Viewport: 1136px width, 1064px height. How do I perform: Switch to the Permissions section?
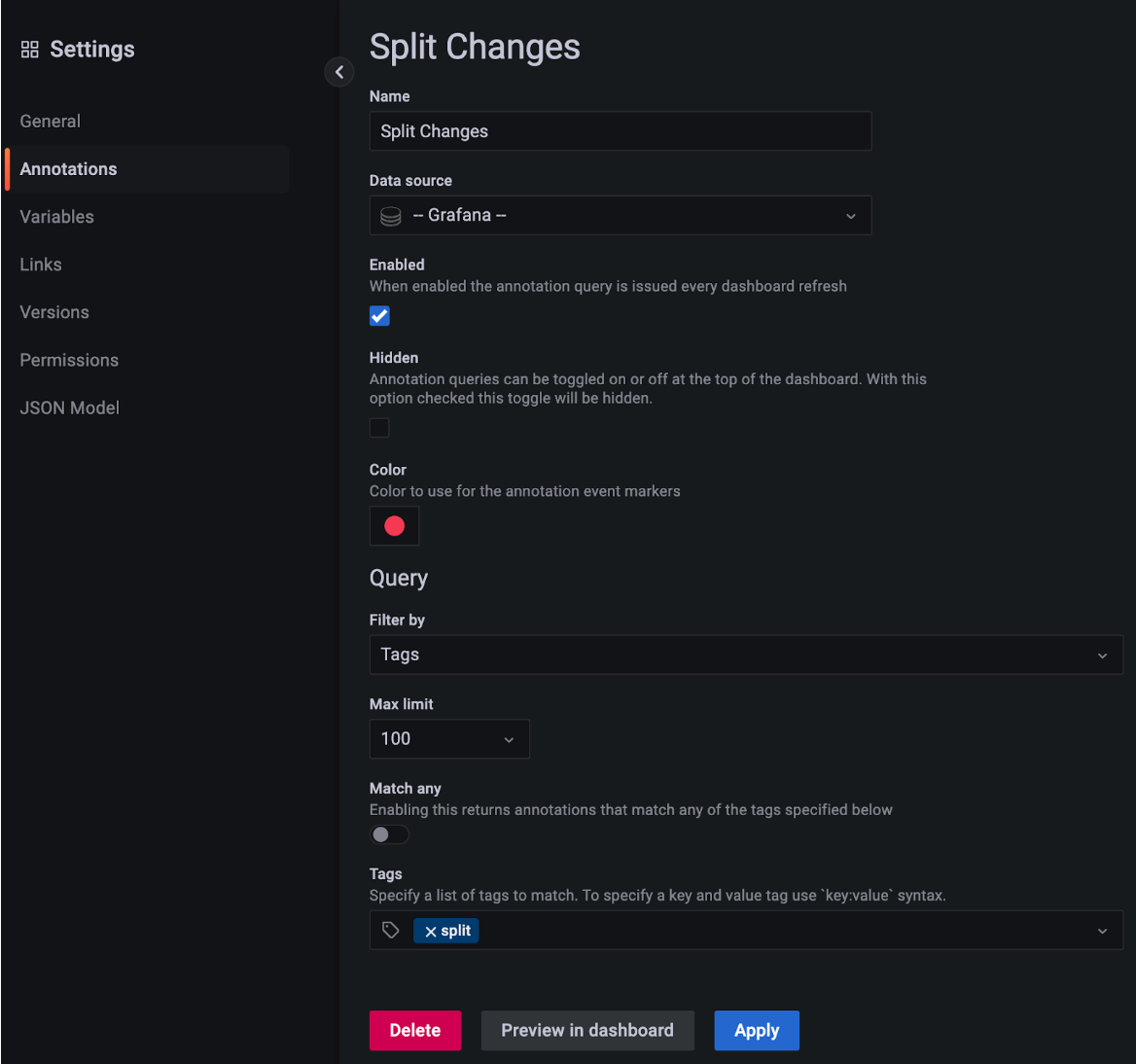69,361
